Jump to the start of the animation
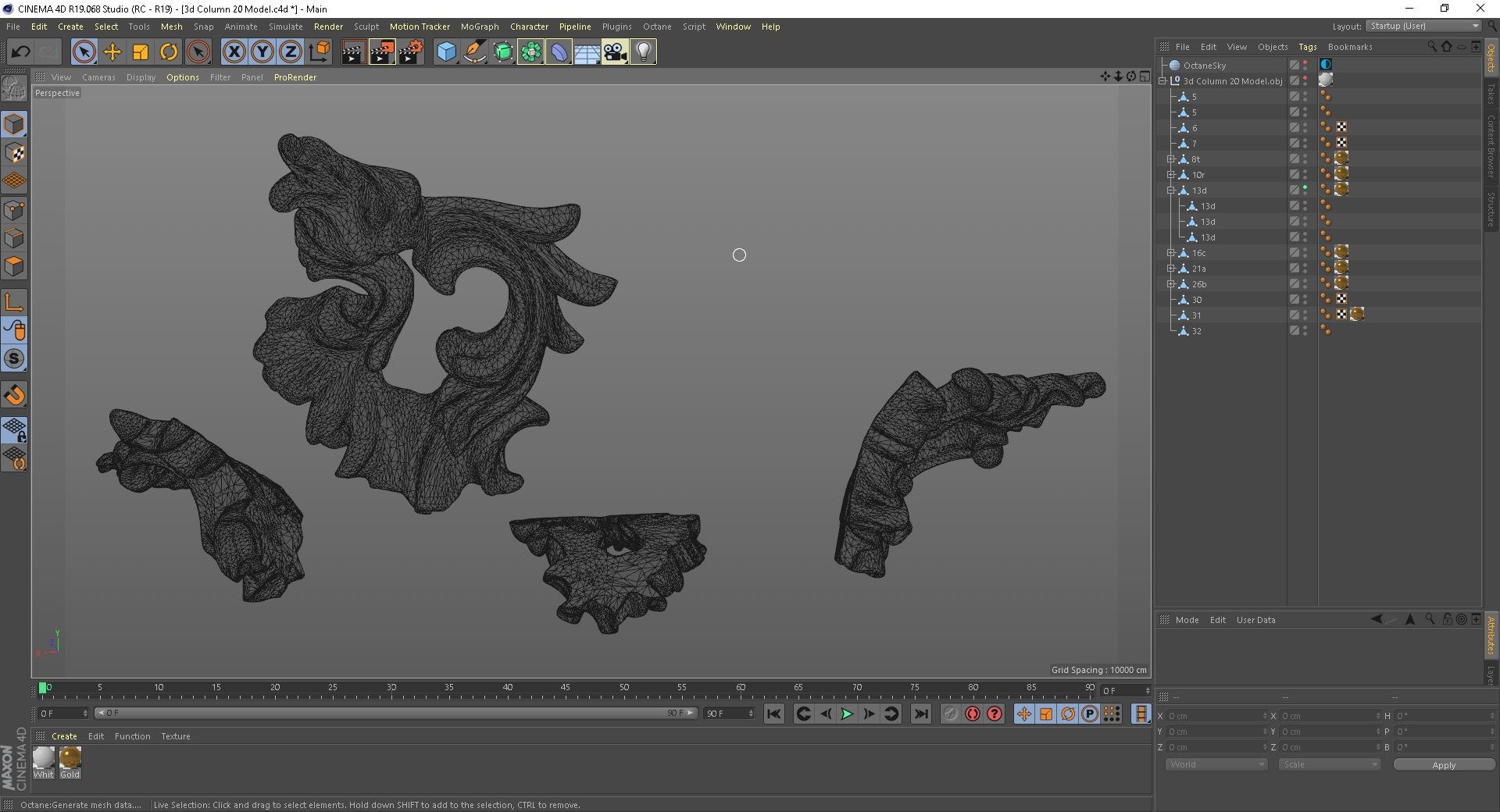The width and height of the screenshot is (1500, 812). coord(773,714)
